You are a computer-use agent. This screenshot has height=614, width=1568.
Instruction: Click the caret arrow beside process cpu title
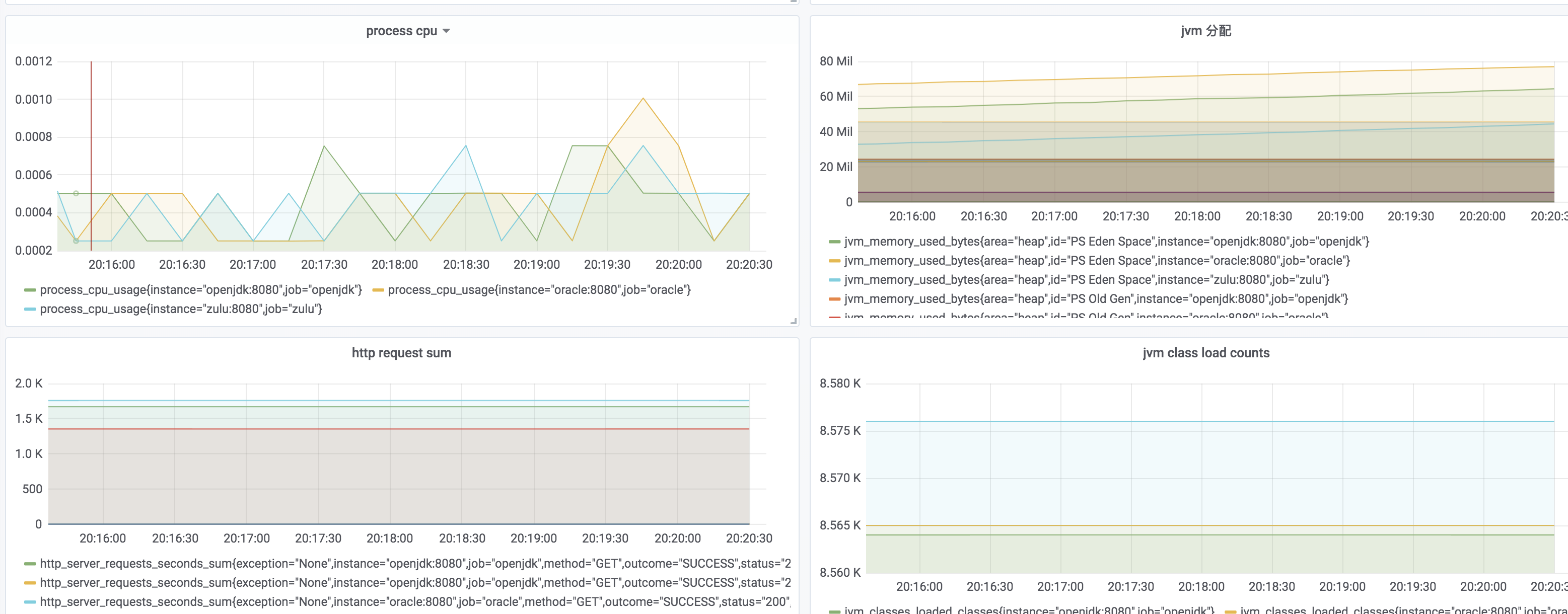(x=446, y=31)
